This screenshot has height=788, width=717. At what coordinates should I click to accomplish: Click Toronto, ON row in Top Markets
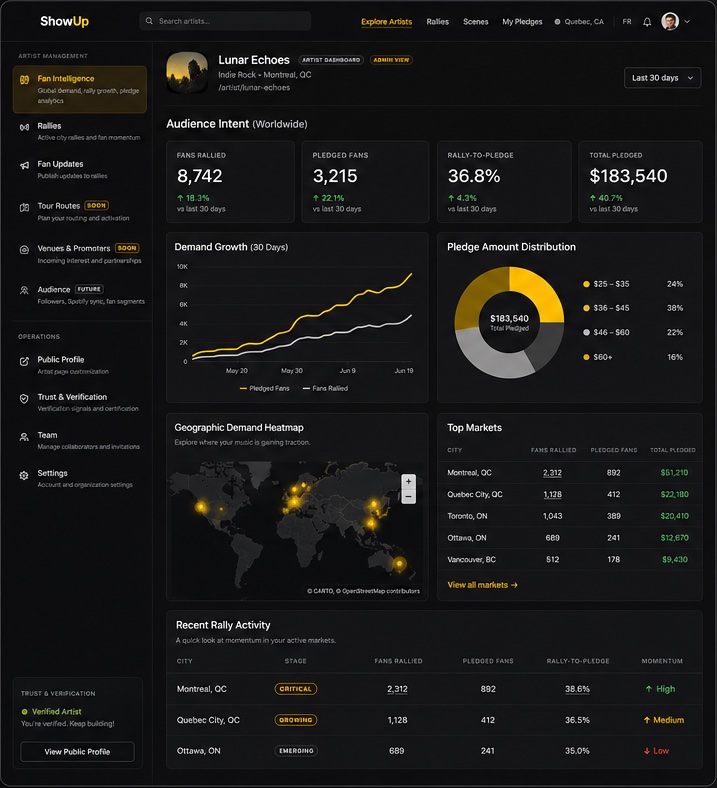coord(570,516)
